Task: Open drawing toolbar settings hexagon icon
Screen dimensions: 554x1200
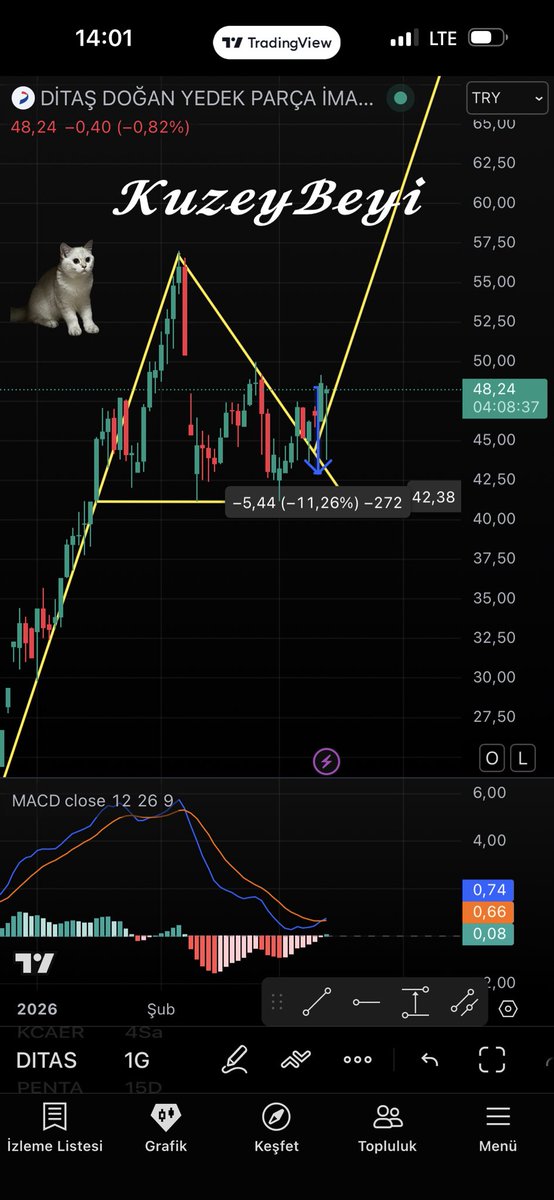Action: [508, 1008]
